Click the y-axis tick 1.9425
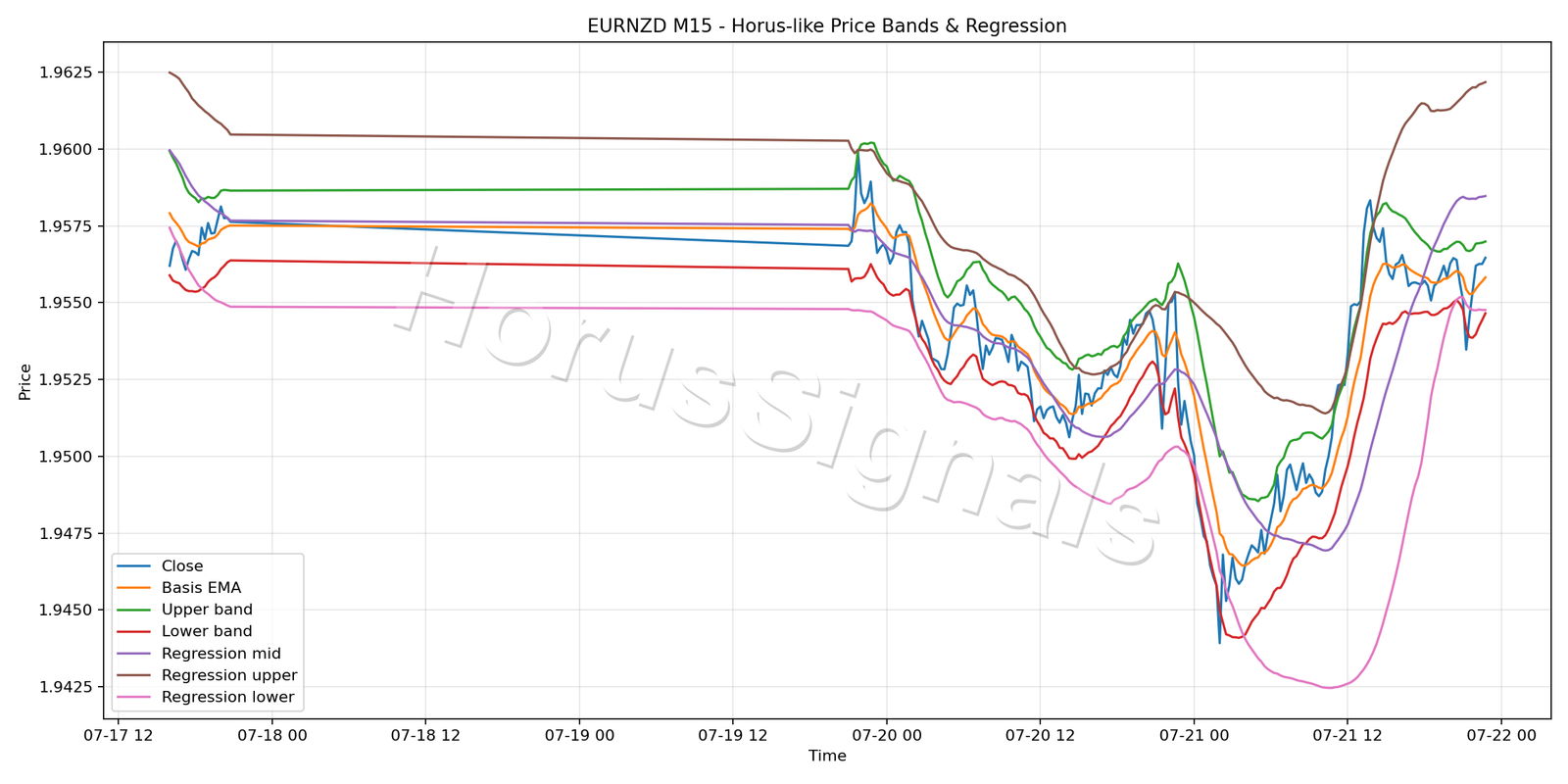Image resolution: width=1568 pixels, height=784 pixels. (66, 687)
